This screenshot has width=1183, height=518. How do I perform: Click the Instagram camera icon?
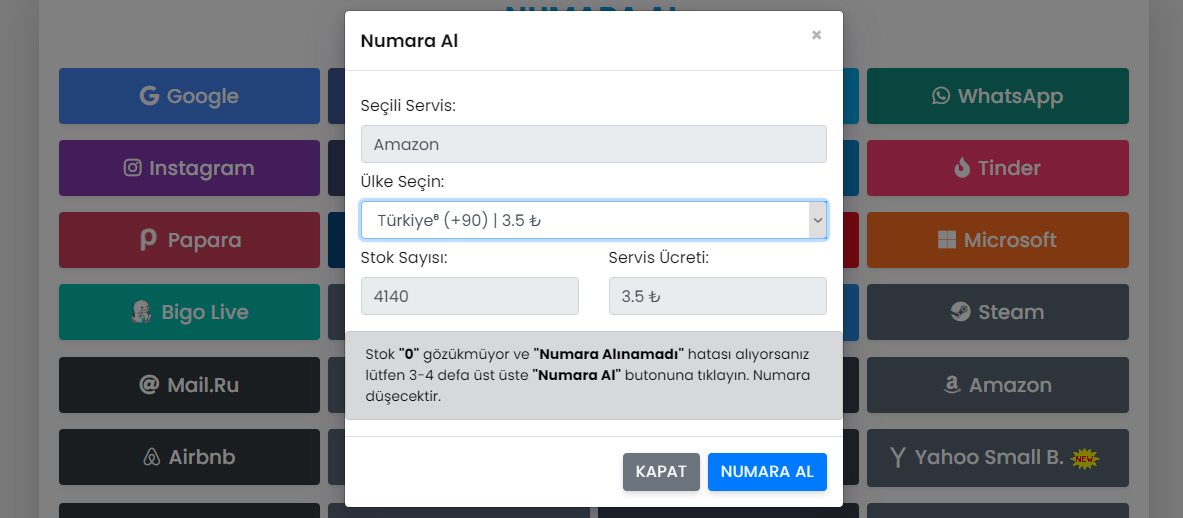click(133, 167)
